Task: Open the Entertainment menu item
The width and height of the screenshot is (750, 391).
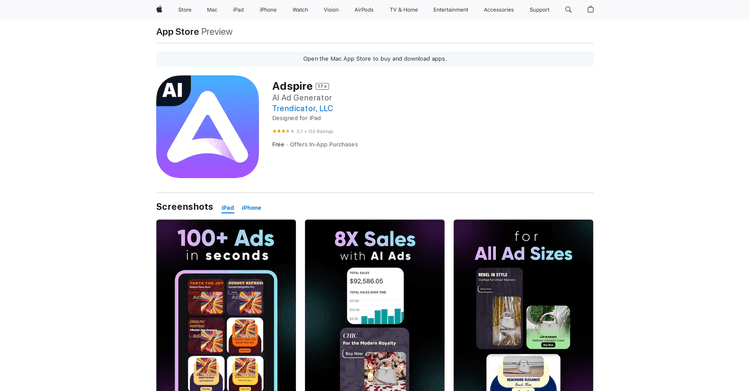Action: point(451,10)
